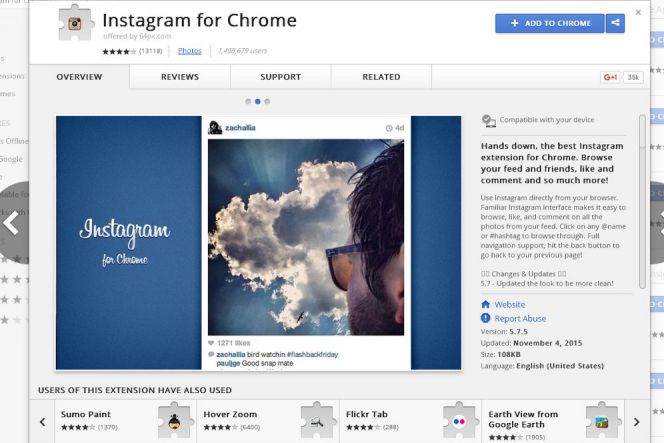Click the Report Abuse link

click(520, 318)
